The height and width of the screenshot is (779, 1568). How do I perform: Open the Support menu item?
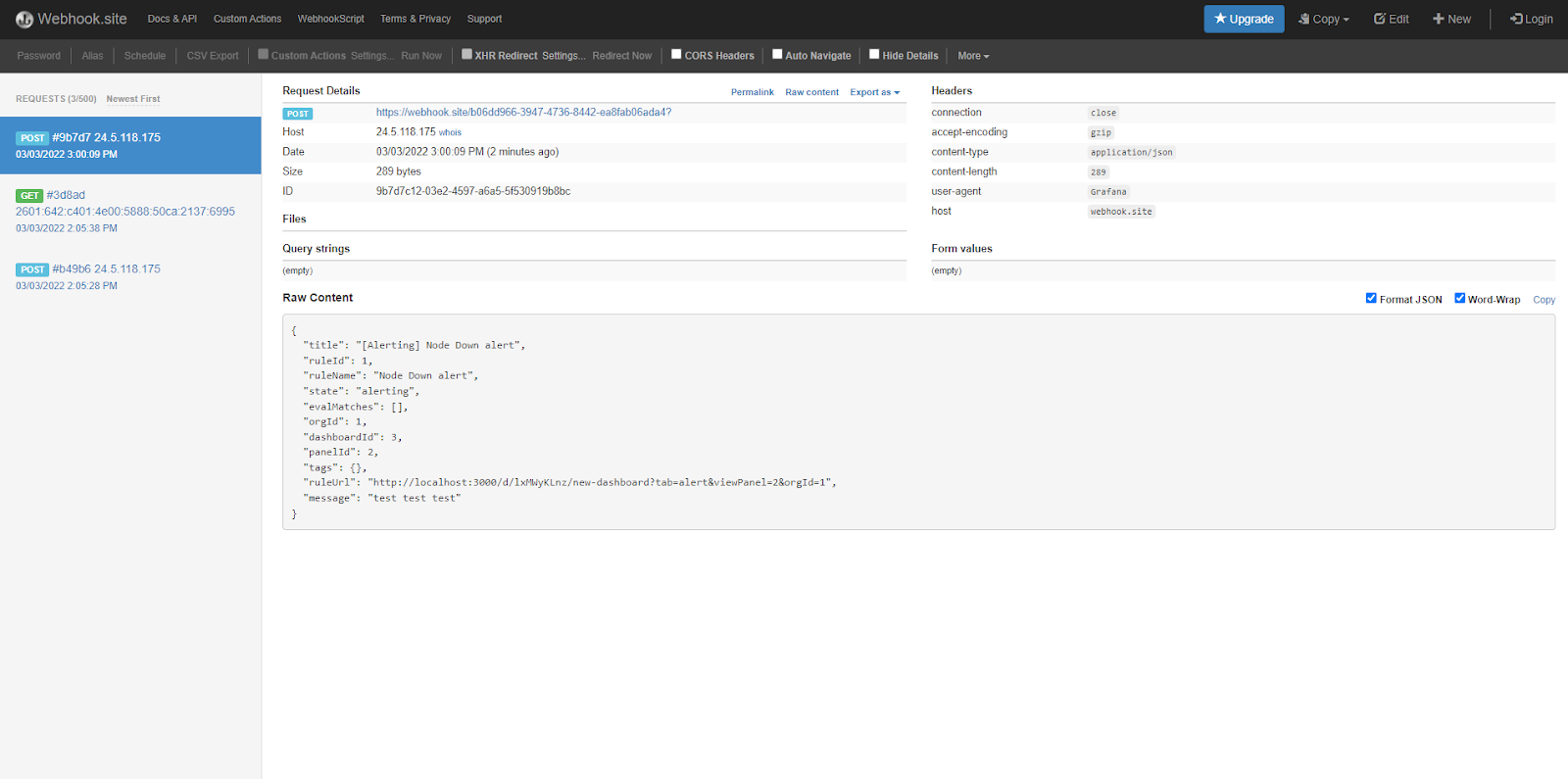484,19
